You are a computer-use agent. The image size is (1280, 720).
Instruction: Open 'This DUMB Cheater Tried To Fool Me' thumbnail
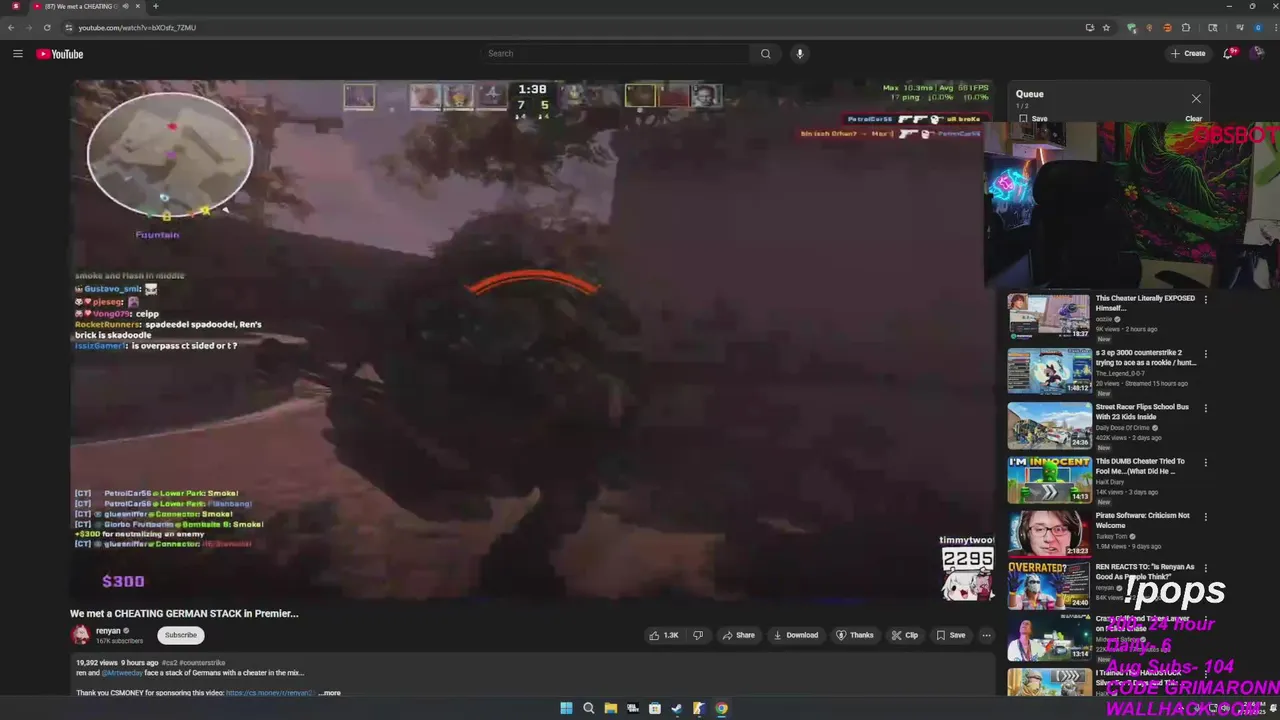(x=1049, y=479)
